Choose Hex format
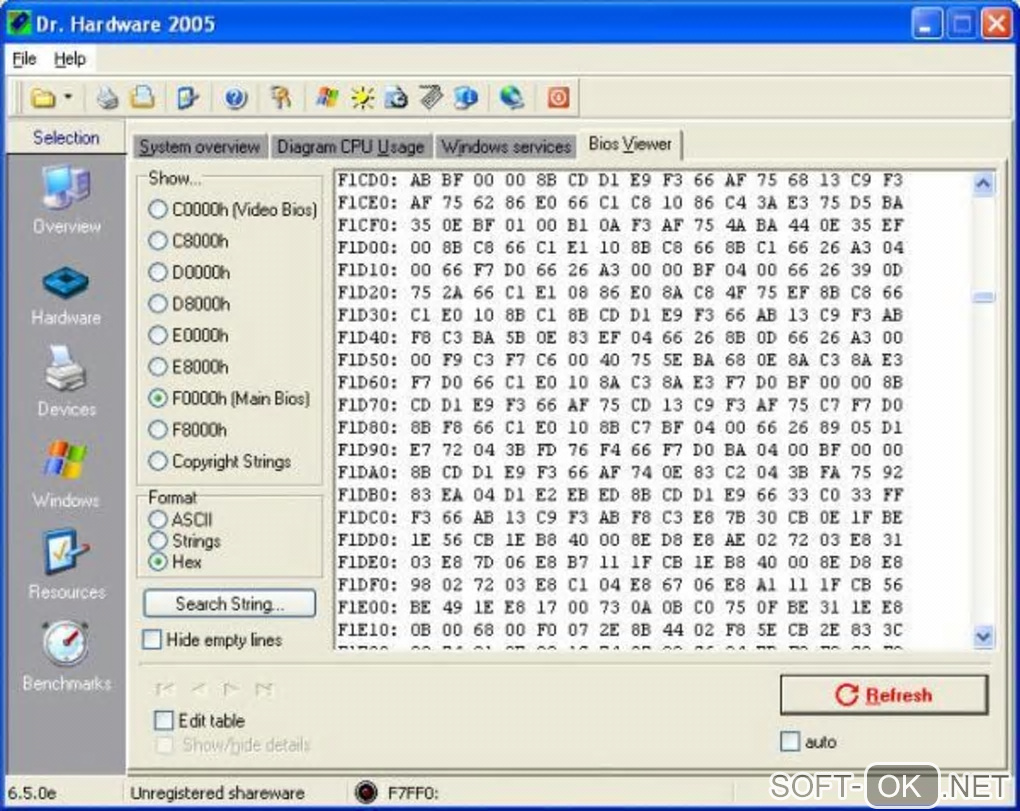The image size is (1020, 811). (157, 561)
